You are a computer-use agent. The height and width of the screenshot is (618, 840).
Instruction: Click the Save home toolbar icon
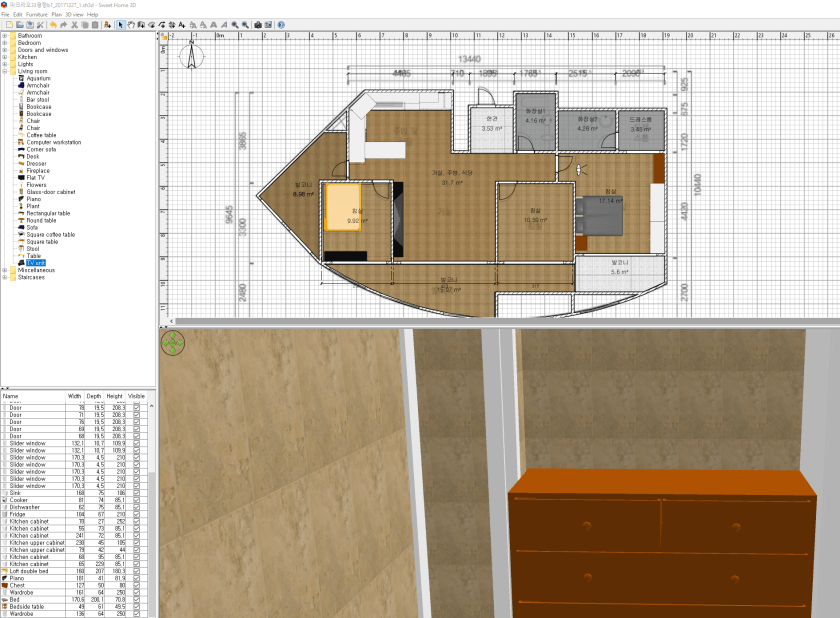point(31,25)
